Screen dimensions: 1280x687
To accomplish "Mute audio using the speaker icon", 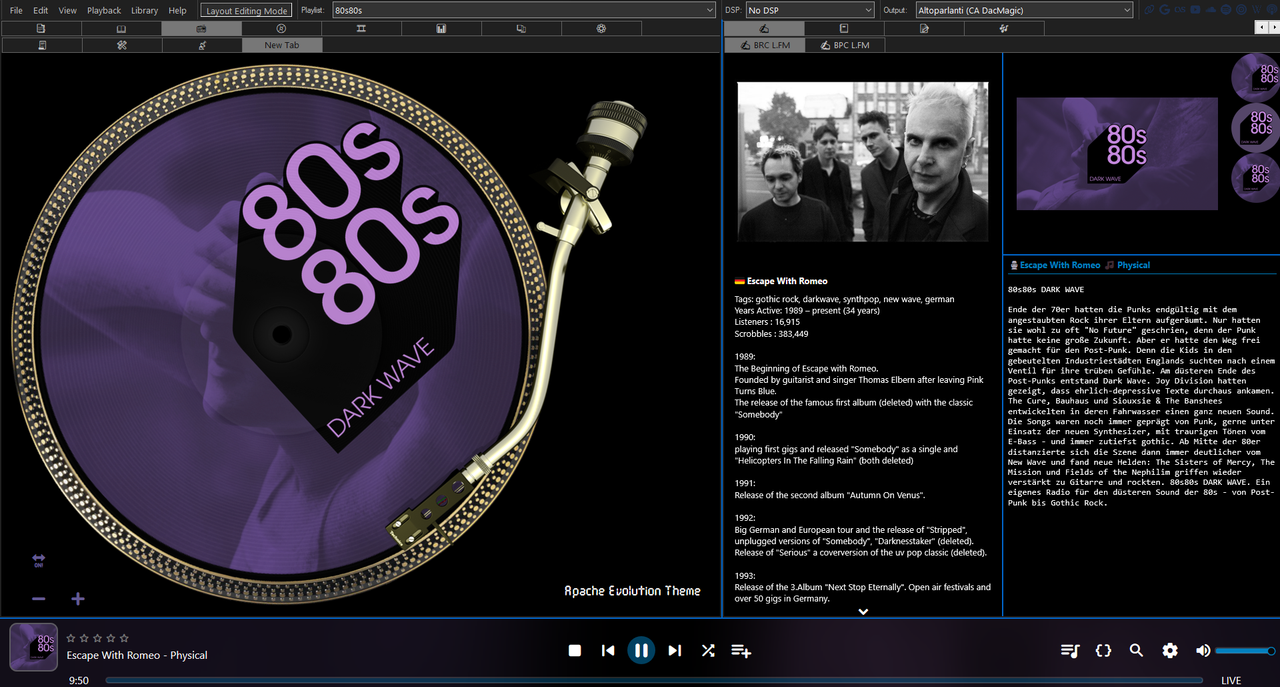I will 1203,650.
